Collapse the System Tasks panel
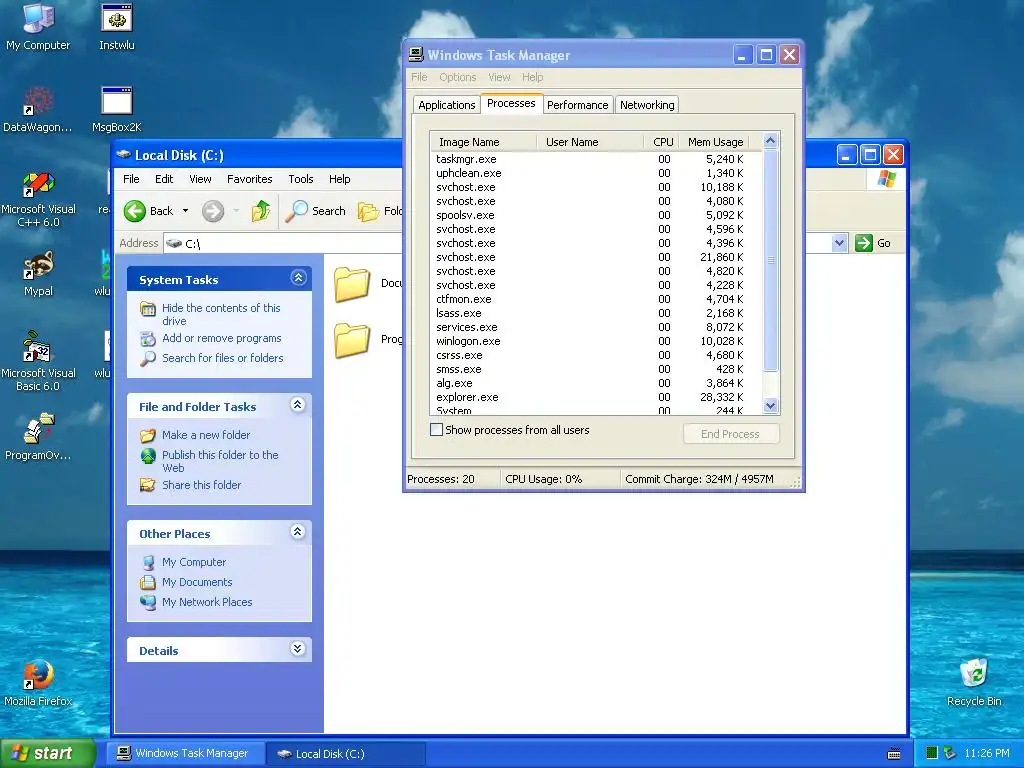Screen dimensions: 1024x768 [x=298, y=278]
